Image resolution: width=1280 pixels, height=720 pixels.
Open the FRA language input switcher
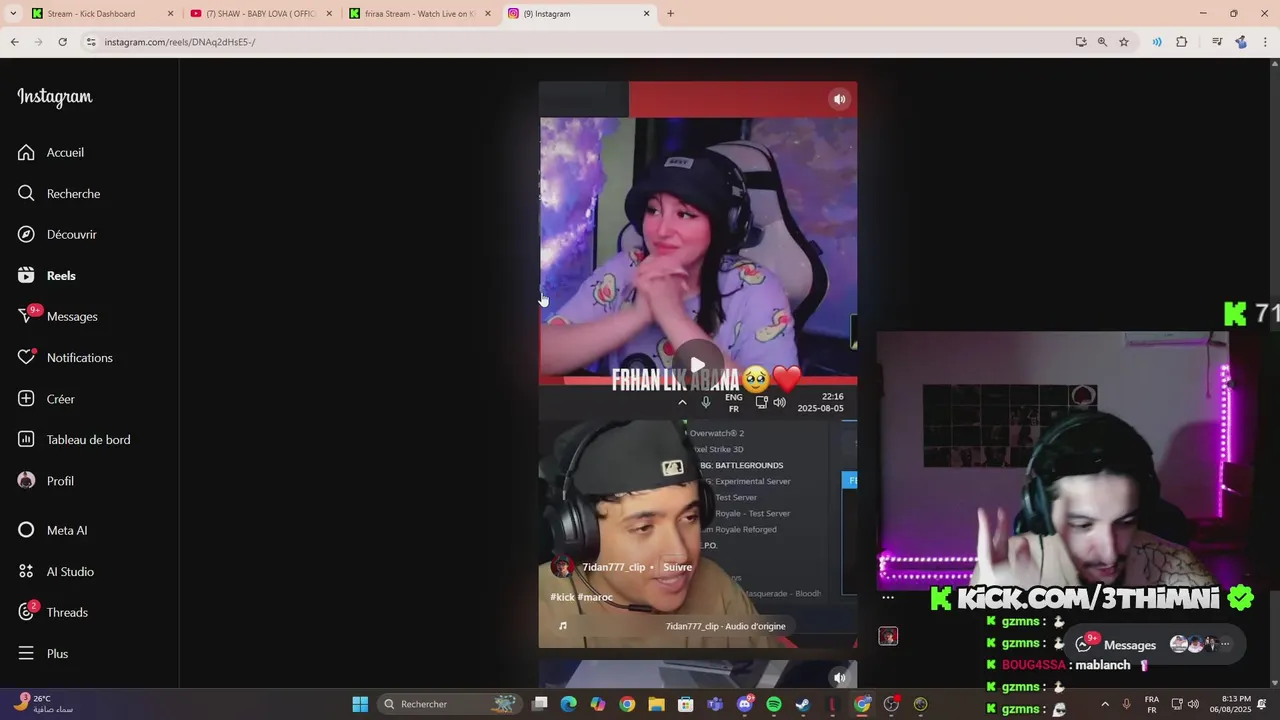point(1151,704)
